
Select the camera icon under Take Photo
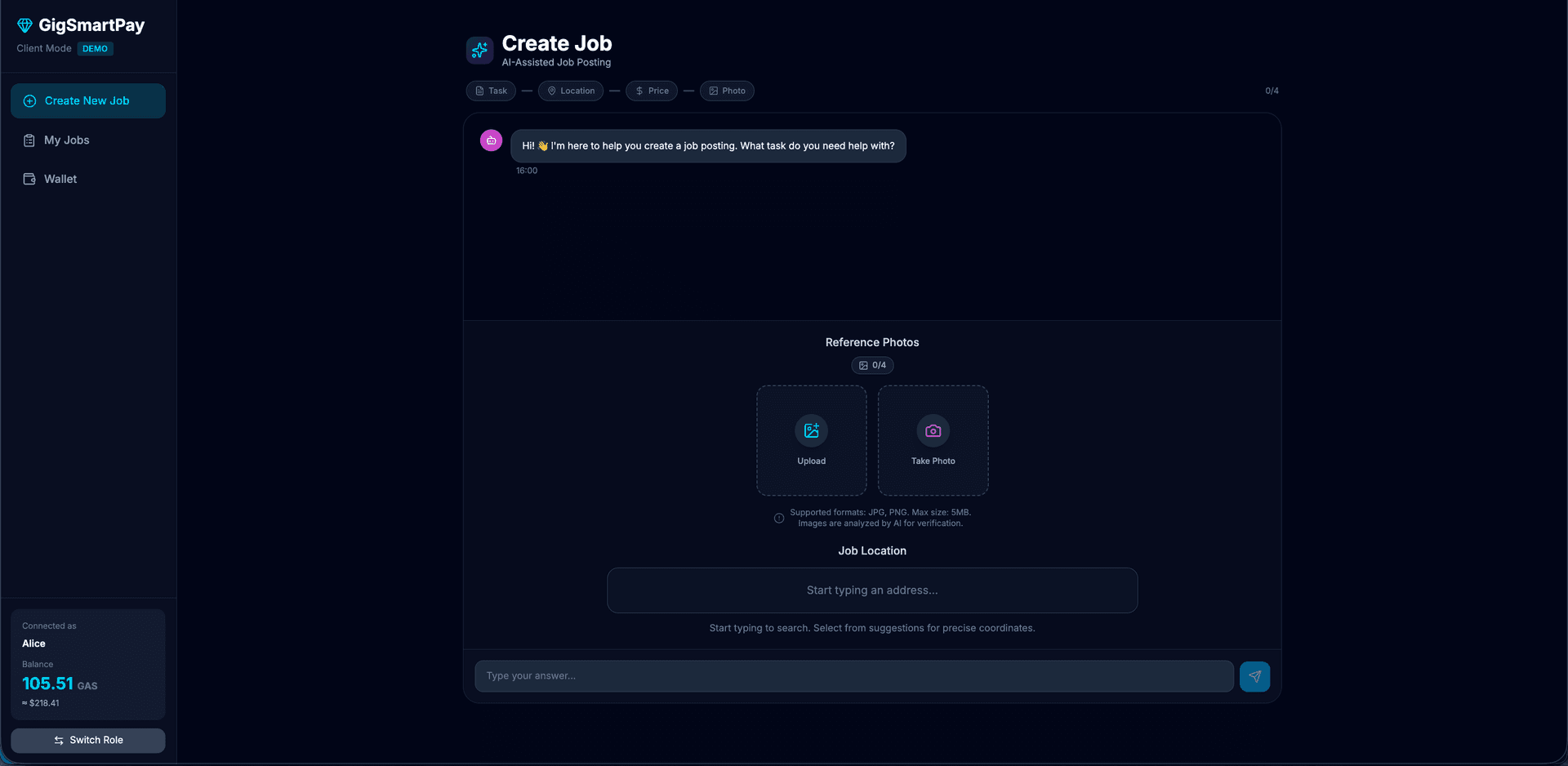click(x=933, y=431)
